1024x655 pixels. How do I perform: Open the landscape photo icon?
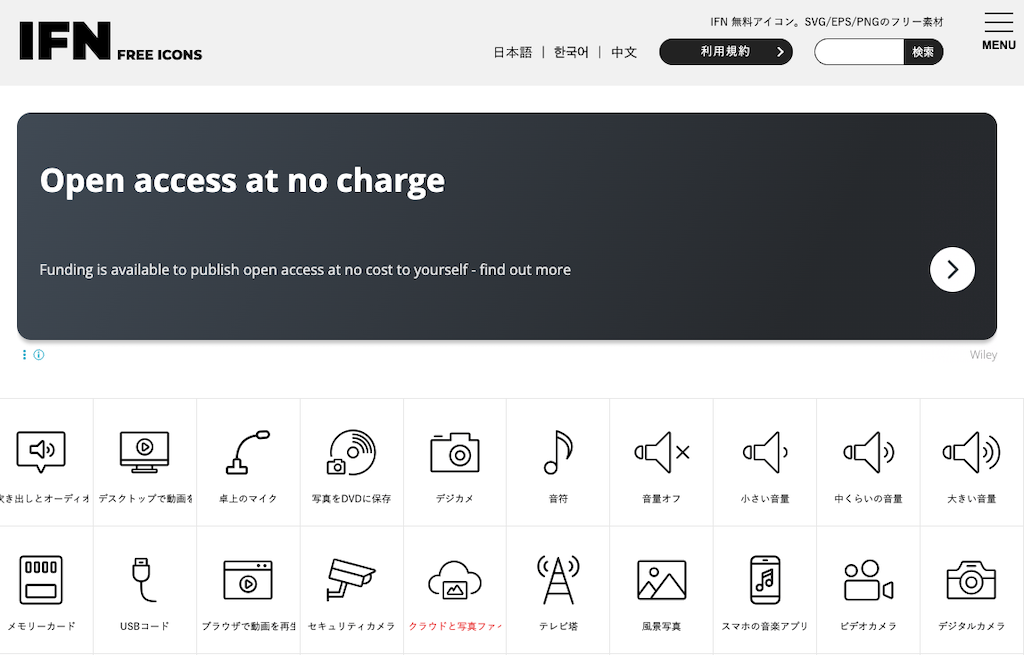pos(661,580)
